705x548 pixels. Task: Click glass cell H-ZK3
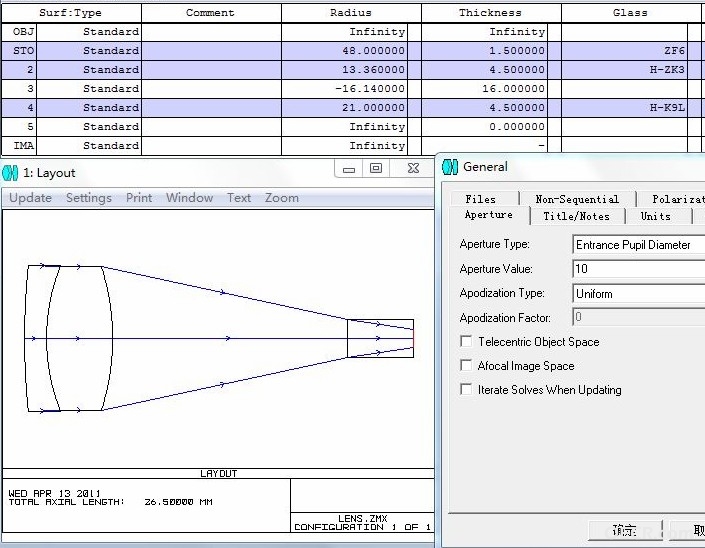click(625, 70)
